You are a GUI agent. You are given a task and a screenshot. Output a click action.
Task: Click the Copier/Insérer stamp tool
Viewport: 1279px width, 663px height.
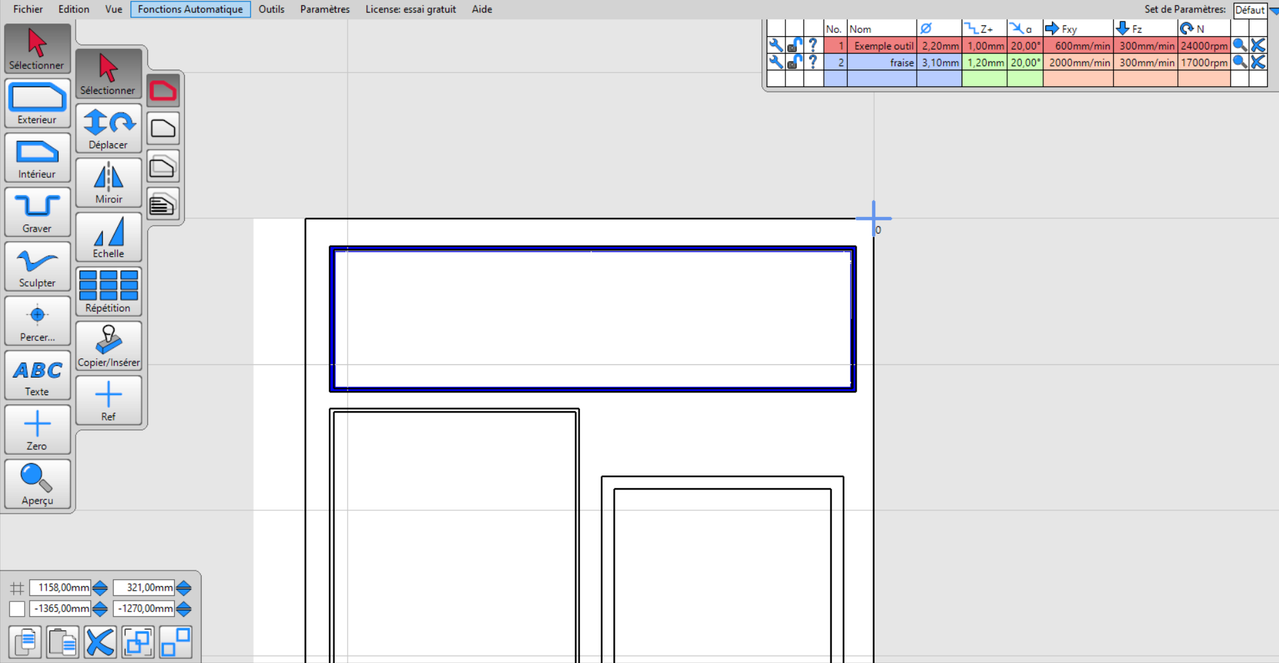pyautogui.click(x=108, y=347)
